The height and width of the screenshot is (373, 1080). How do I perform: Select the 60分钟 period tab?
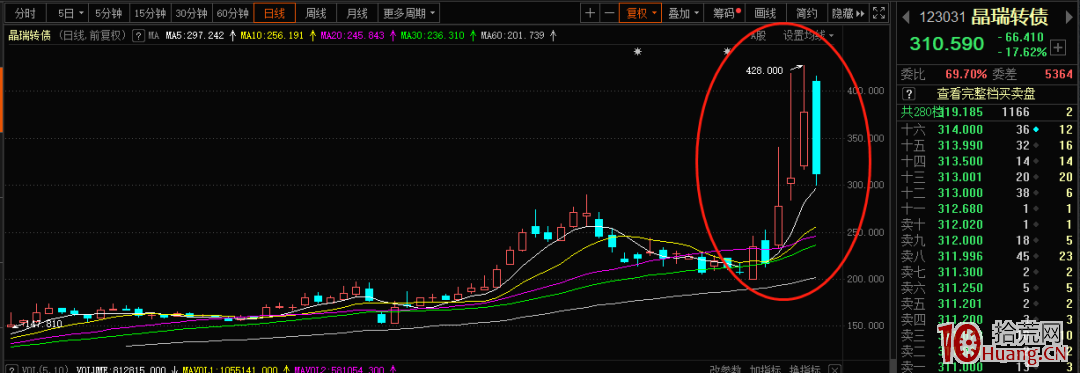pyautogui.click(x=232, y=12)
